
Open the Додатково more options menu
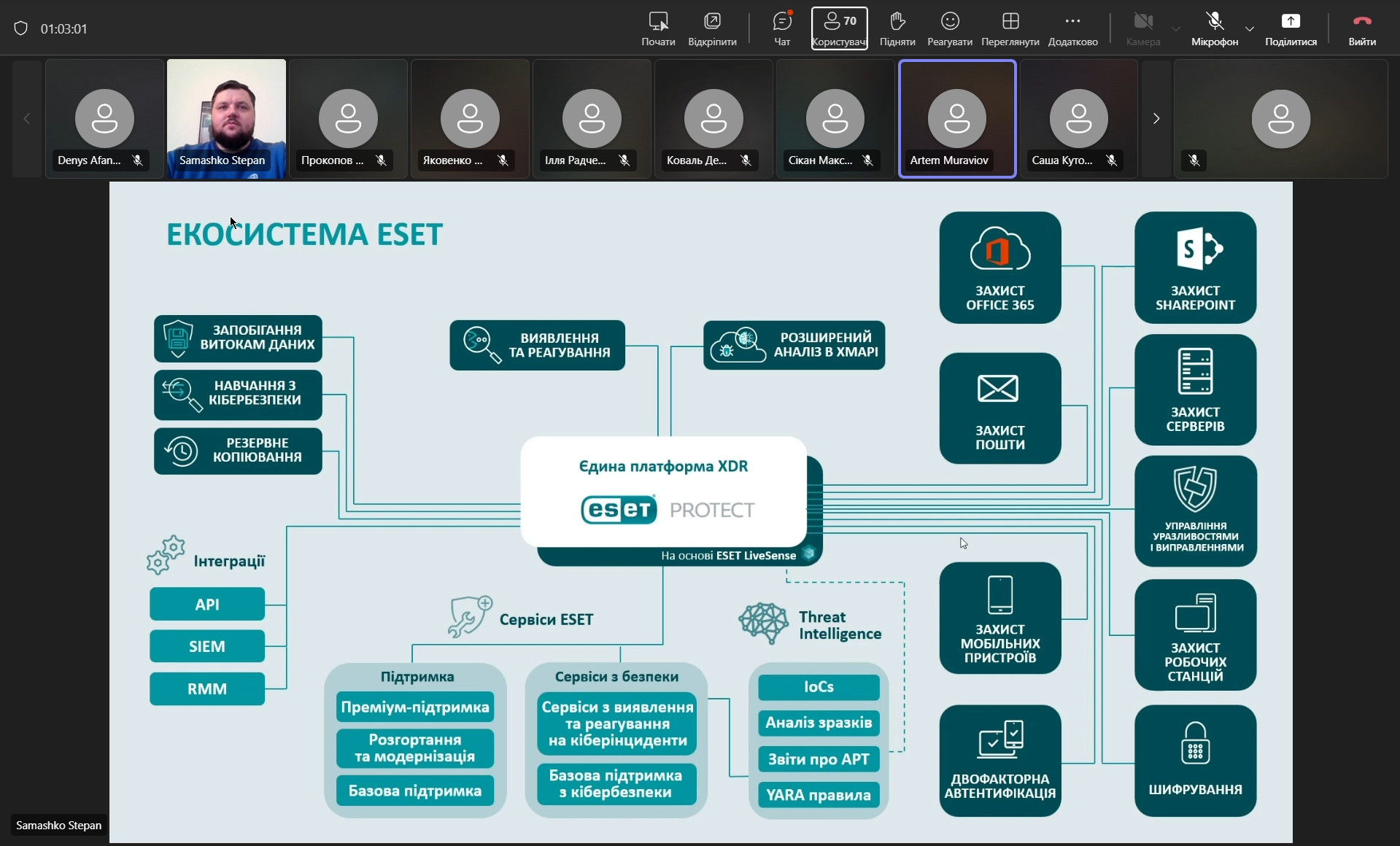tap(1072, 28)
